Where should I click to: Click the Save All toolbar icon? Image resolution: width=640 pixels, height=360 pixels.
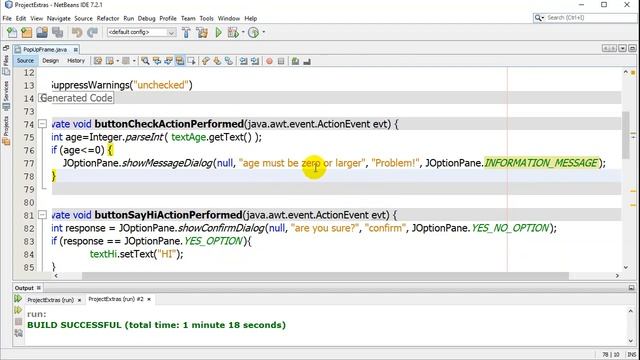click(x=58, y=32)
